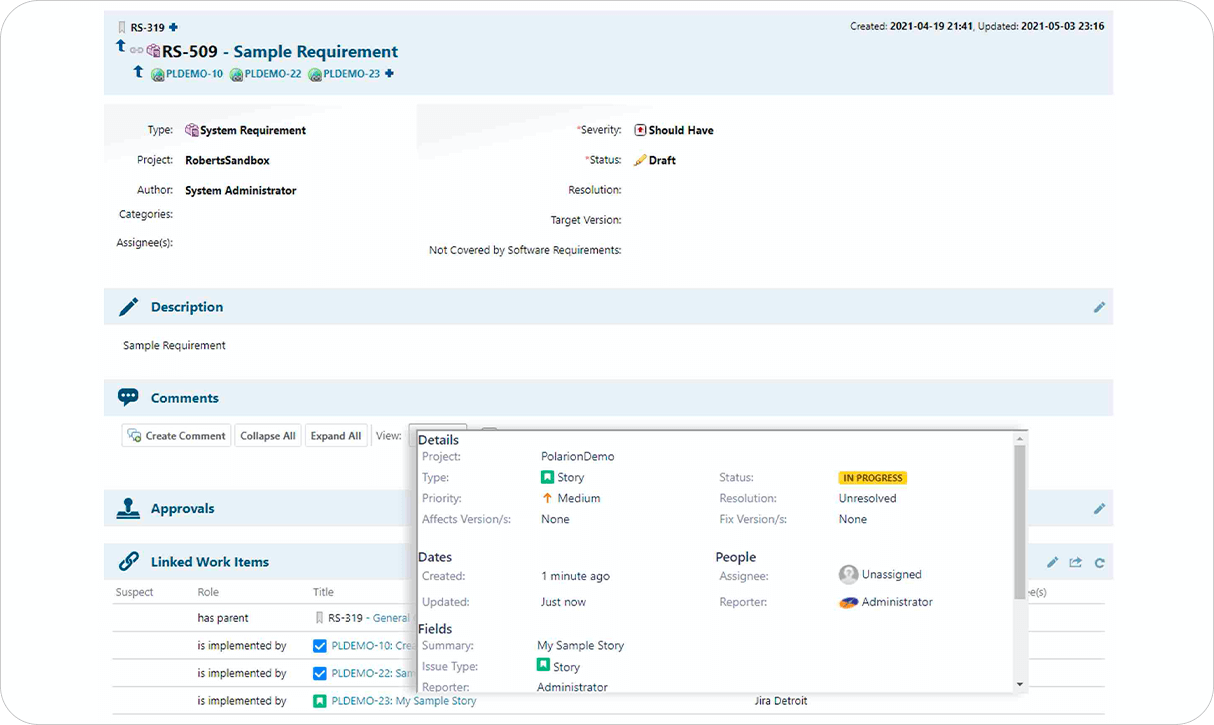This screenshot has height=725, width=1214.
Task: Click the Description section header
Action: pos(608,307)
